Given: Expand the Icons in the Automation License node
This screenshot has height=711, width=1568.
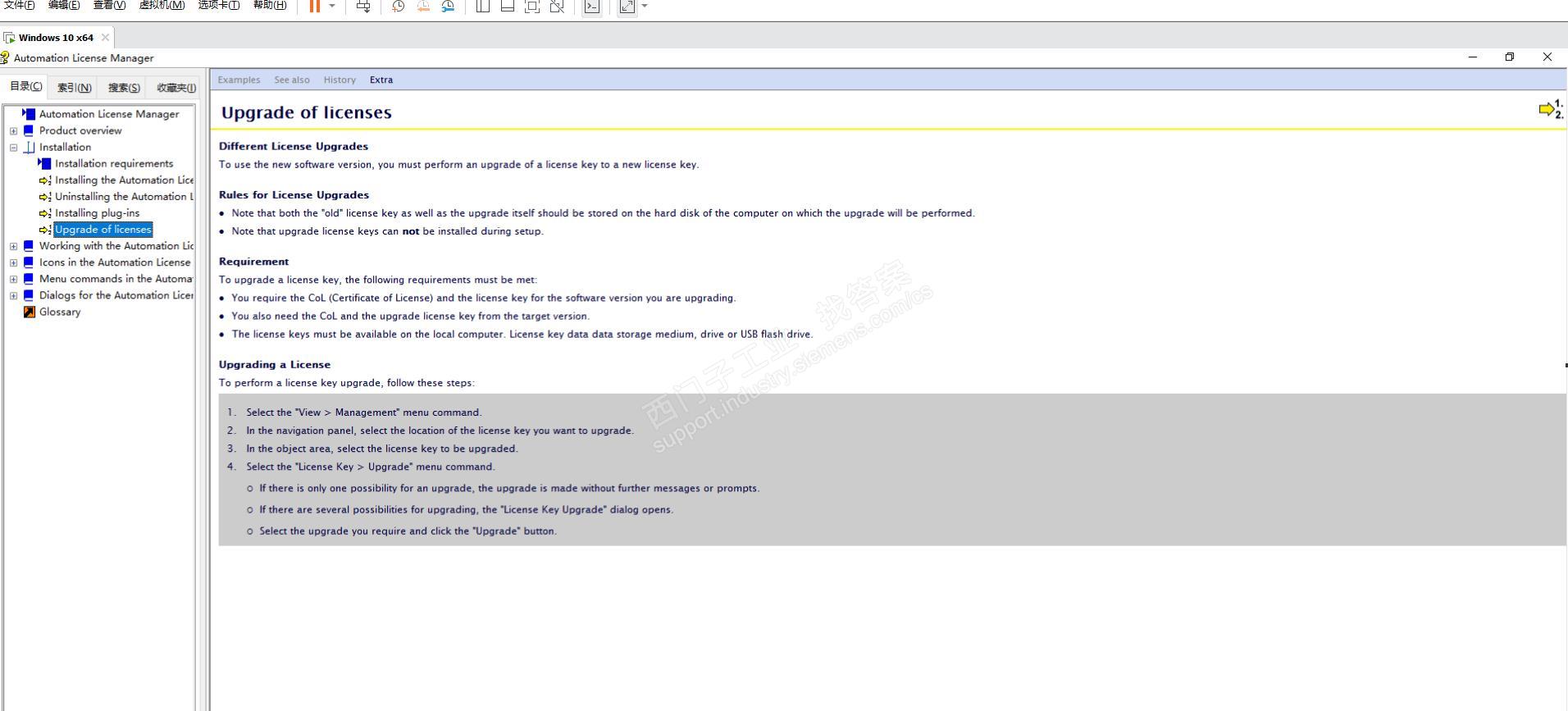Looking at the screenshot, I should pos(13,262).
